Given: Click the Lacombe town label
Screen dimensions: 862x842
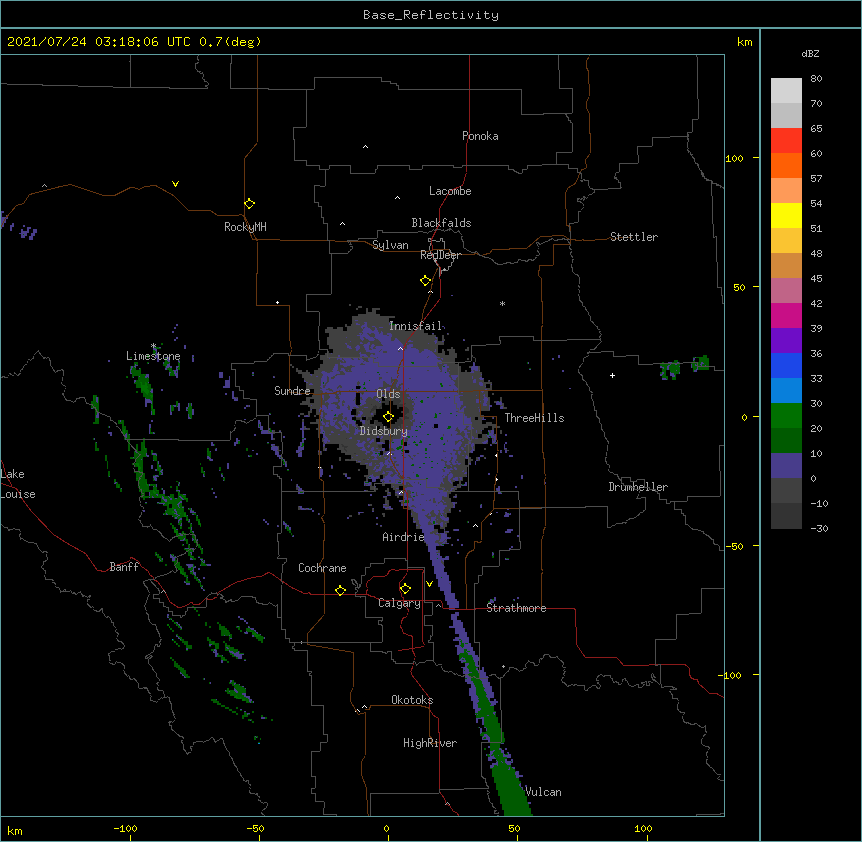Looking at the screenshot, I should coord(450,191).
